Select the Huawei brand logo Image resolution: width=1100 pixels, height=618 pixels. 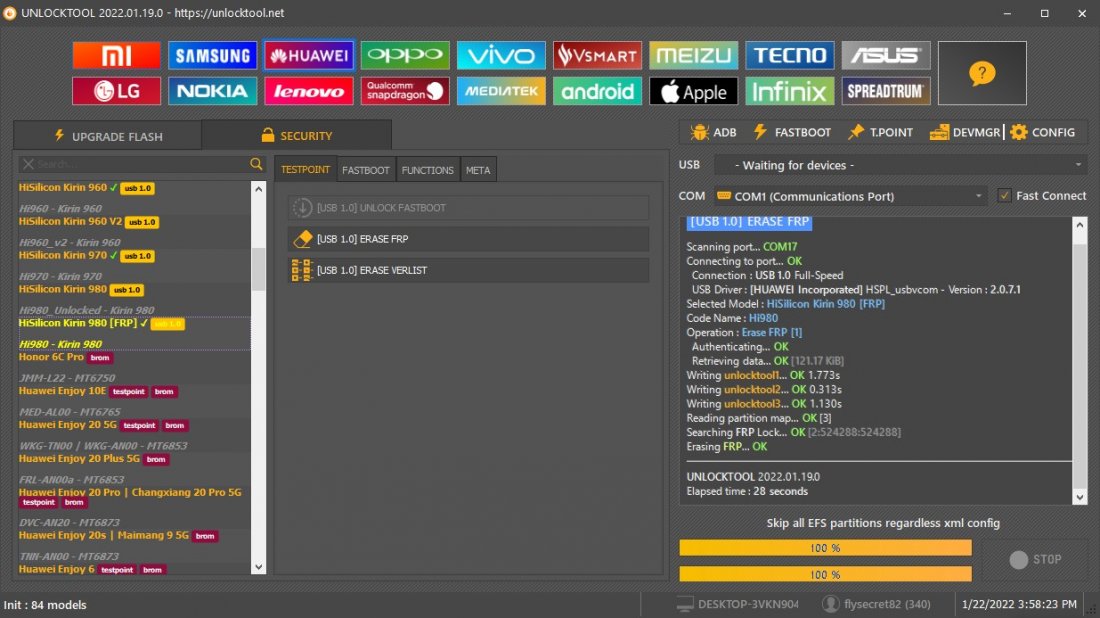point(309,55)
